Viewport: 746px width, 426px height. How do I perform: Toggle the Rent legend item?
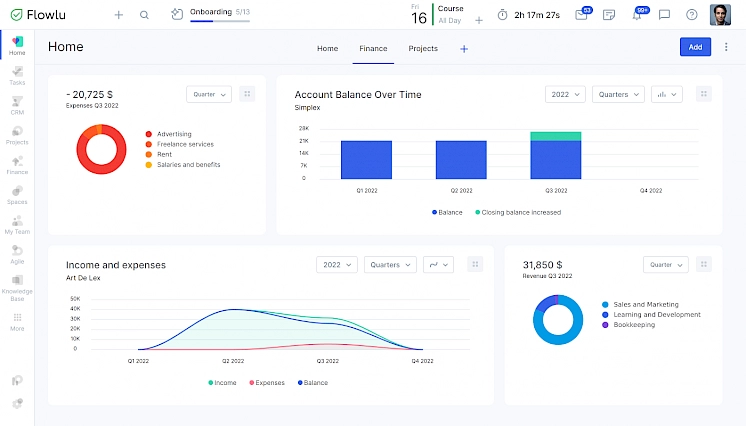159,154
